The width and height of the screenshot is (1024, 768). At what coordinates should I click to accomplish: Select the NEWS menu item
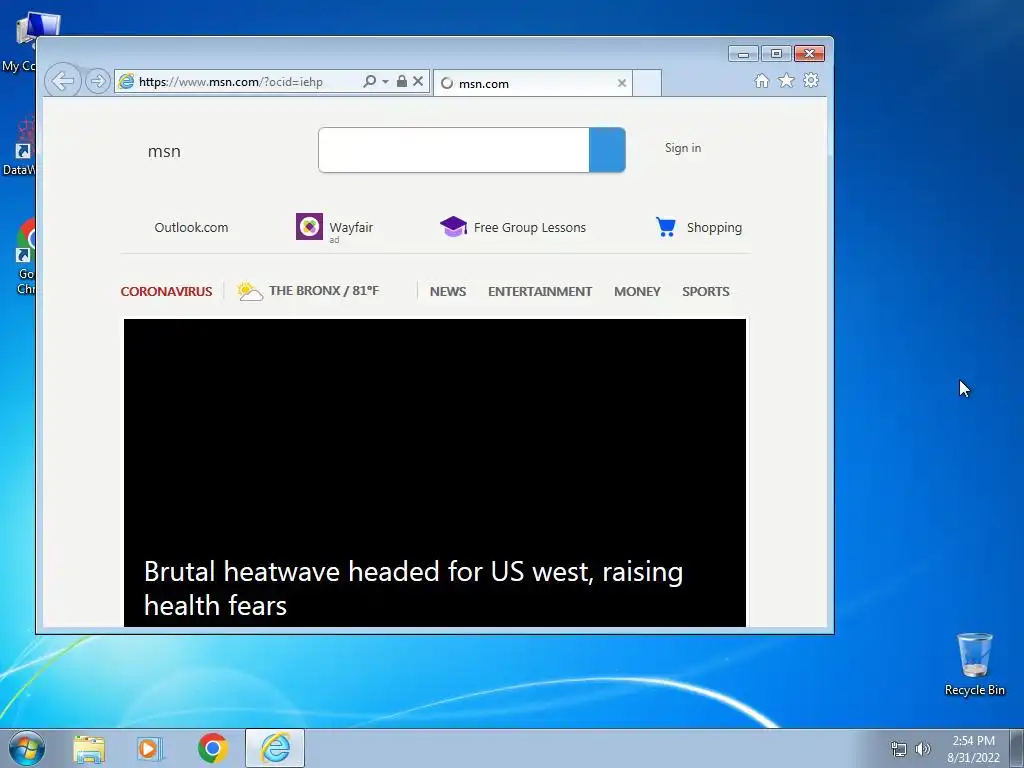pos(448,291)
